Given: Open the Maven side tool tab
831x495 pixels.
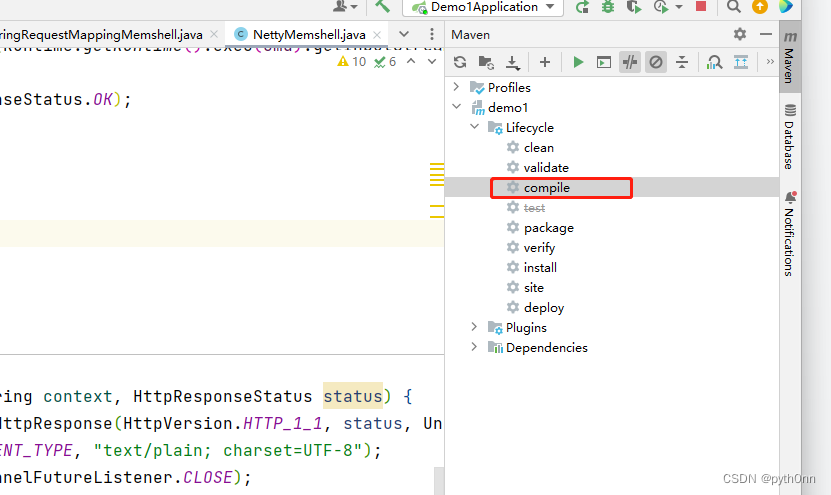Looking at the screenshot, I should pyautogui.click(x=790, y=56).
